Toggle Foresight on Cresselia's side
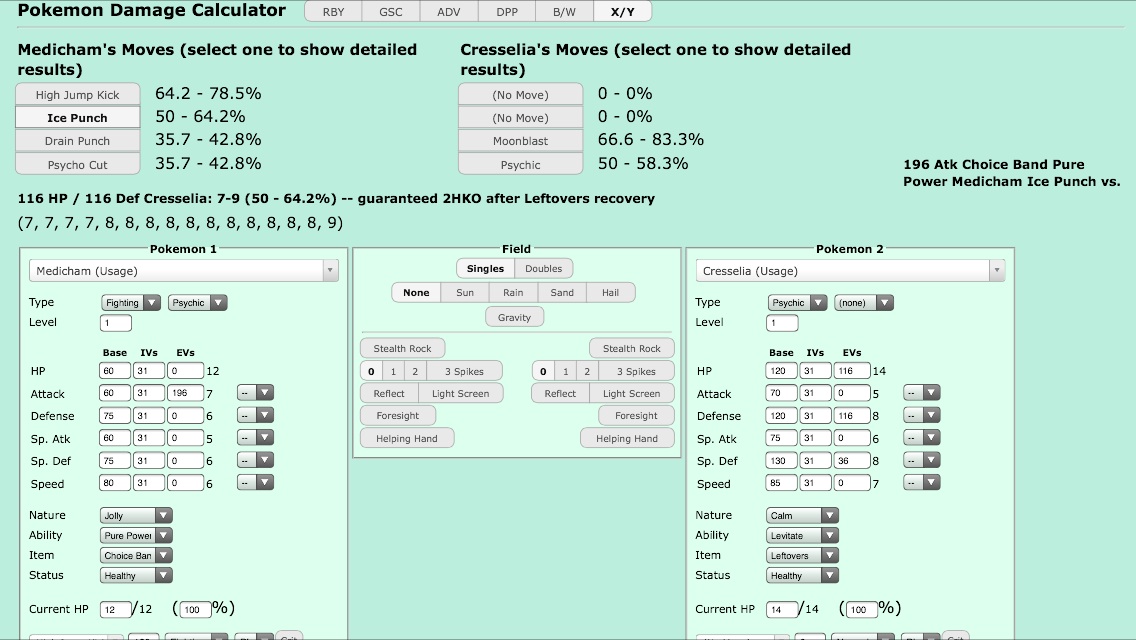The width and height of the screenshot is (1136, 640). tap(636, 415)
